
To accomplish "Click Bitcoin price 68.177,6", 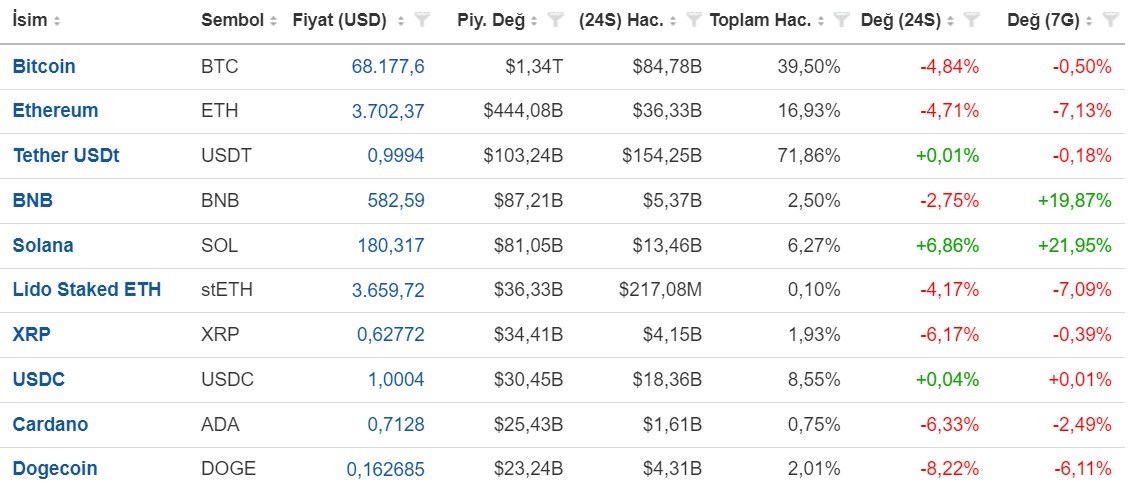I will (388, 67).
